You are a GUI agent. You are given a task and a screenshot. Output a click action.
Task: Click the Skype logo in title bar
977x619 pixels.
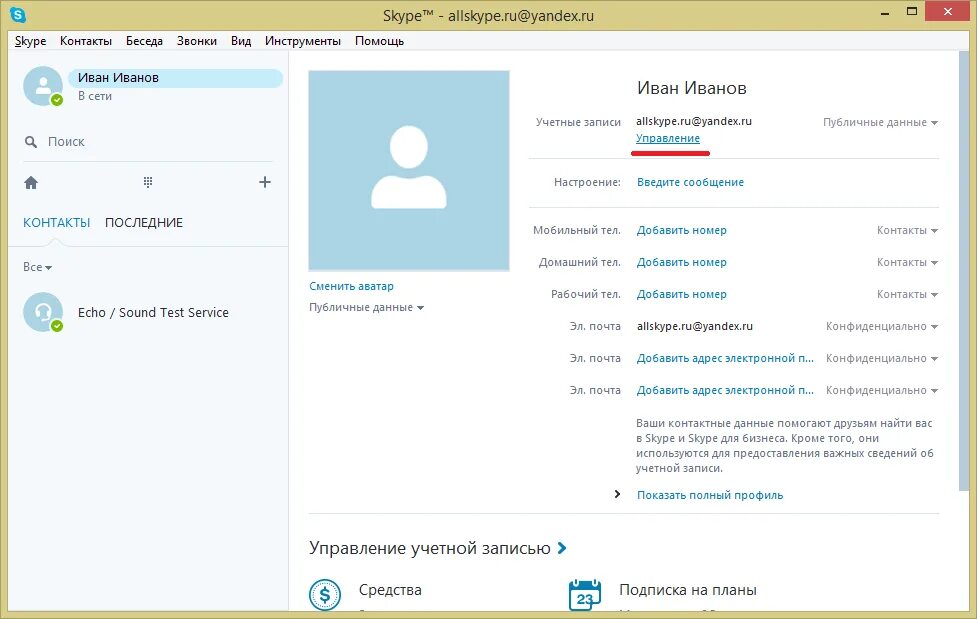click(18, 14)
